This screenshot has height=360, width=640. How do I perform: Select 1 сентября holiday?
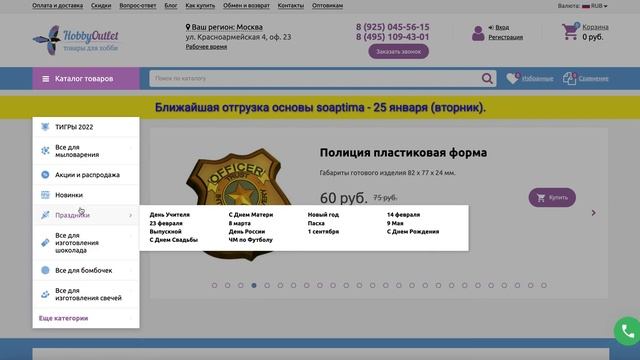323,231
